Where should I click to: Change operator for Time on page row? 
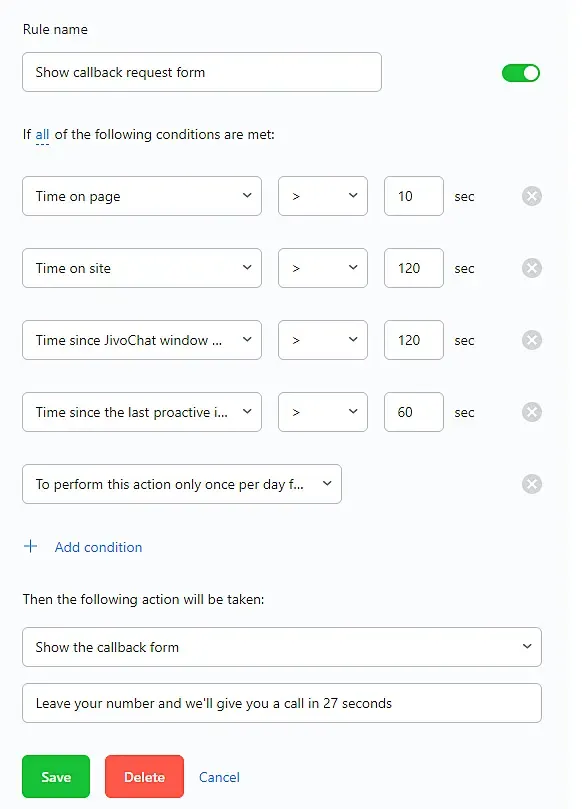pos(323,196)
